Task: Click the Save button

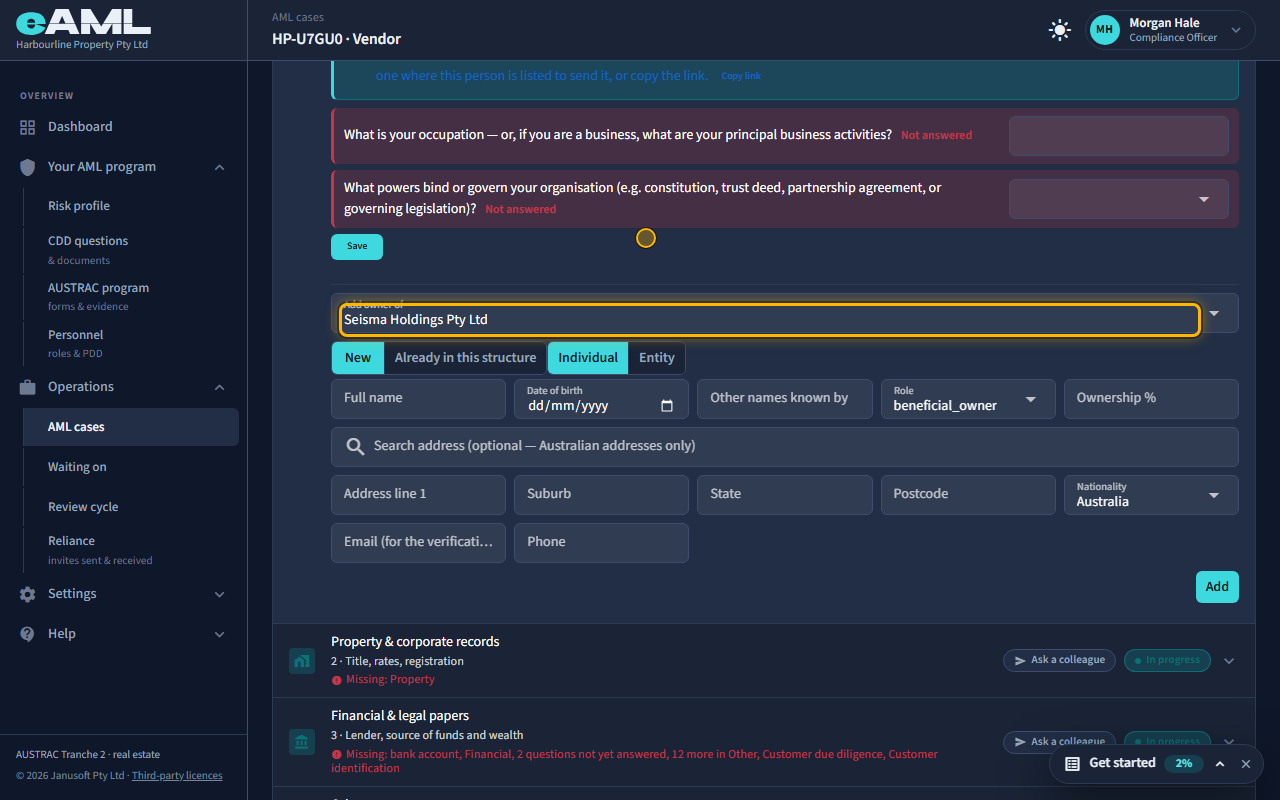Action: tap(357, 247)
